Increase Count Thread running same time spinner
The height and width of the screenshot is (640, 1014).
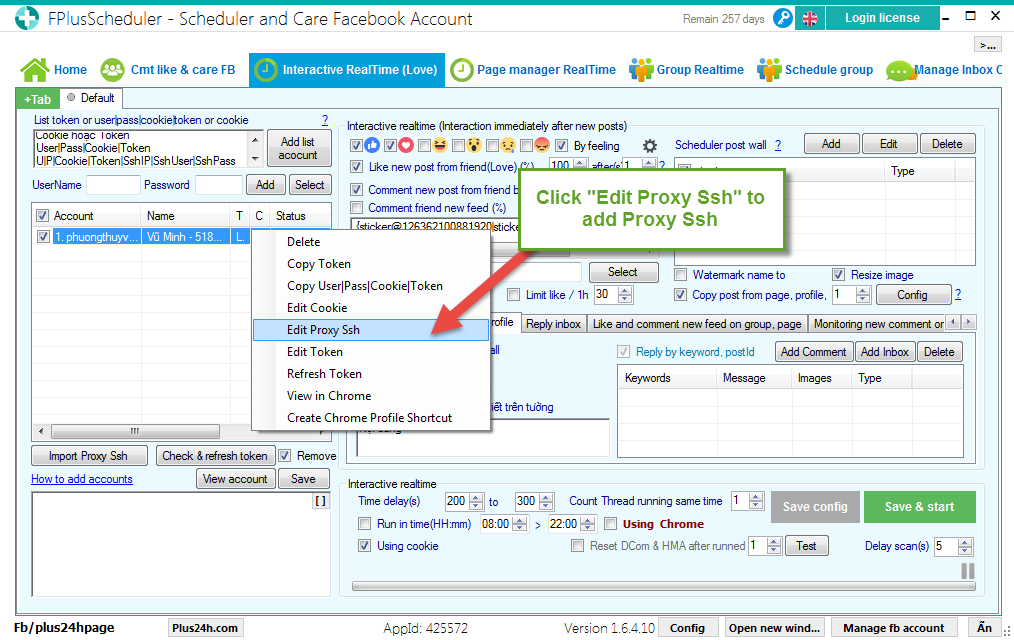(x=756, y=497)
